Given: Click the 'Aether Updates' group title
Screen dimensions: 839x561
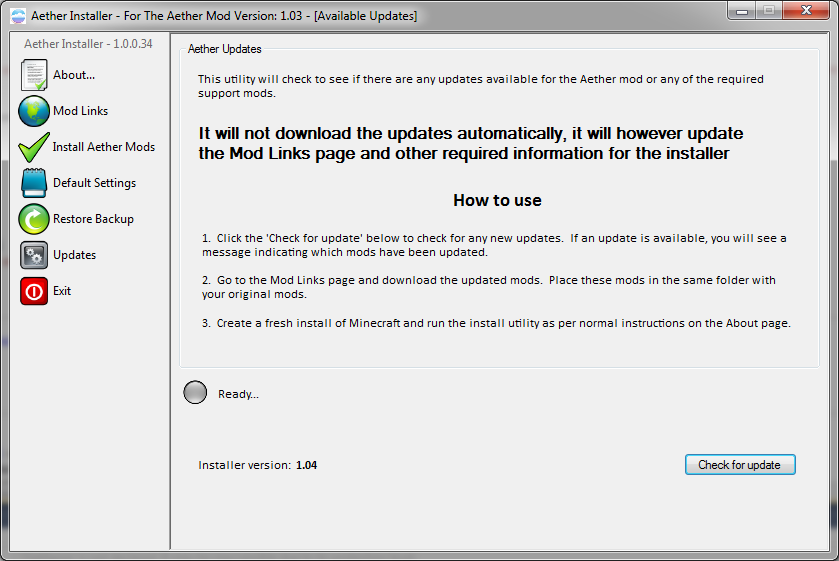Looking at the screenshot, I should [224, 49].
